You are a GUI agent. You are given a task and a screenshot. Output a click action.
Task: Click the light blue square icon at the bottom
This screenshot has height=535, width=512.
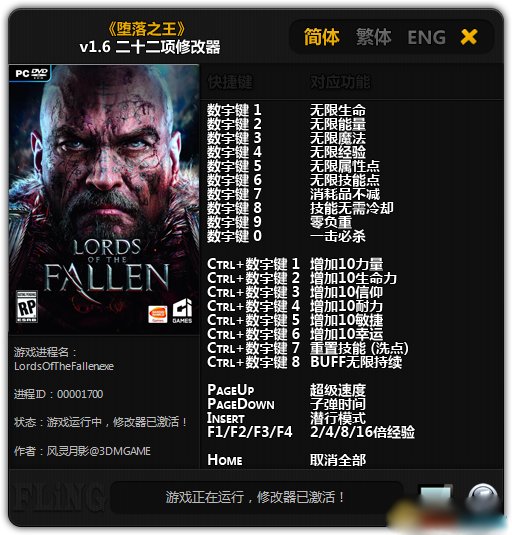pyautogui.click(x=435, y=495)
